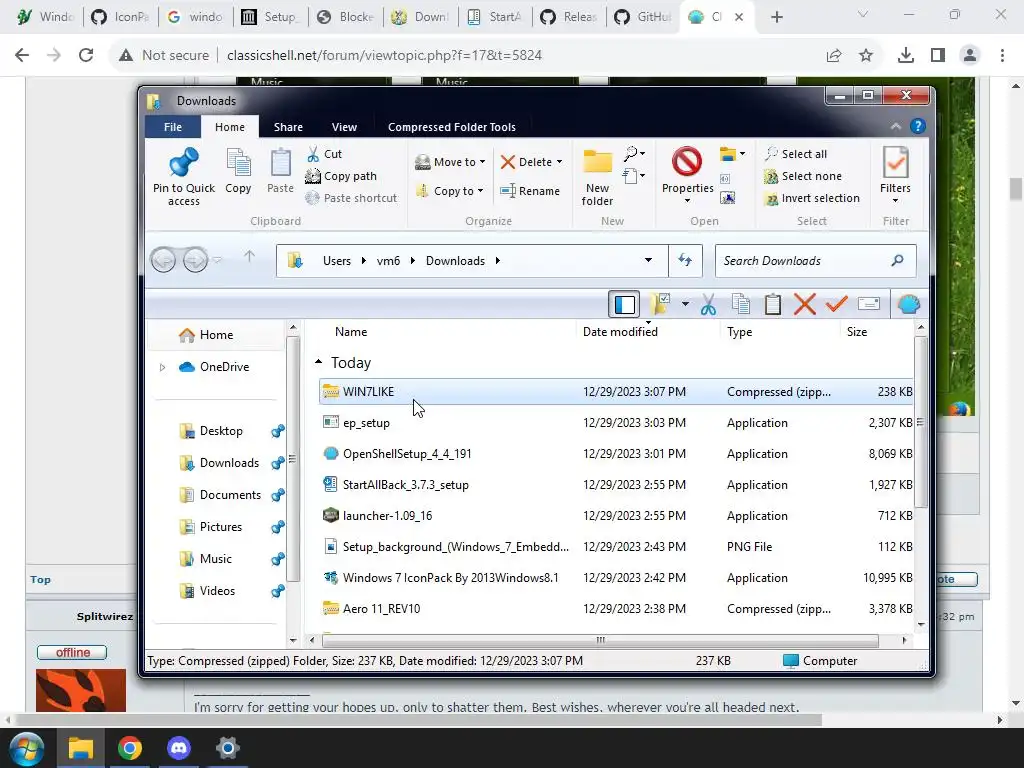Image resolution: width=1024 pixels, height=768 pixels.
Task: Switch to the View ribbon tab
Action: (344, 127)
